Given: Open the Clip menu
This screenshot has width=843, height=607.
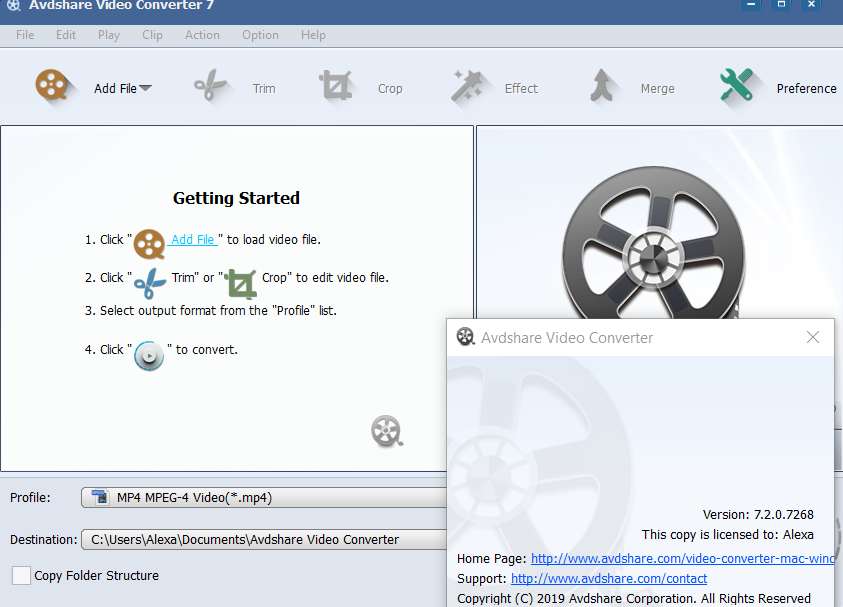Looking at the screenshot, I should [152, 35].
